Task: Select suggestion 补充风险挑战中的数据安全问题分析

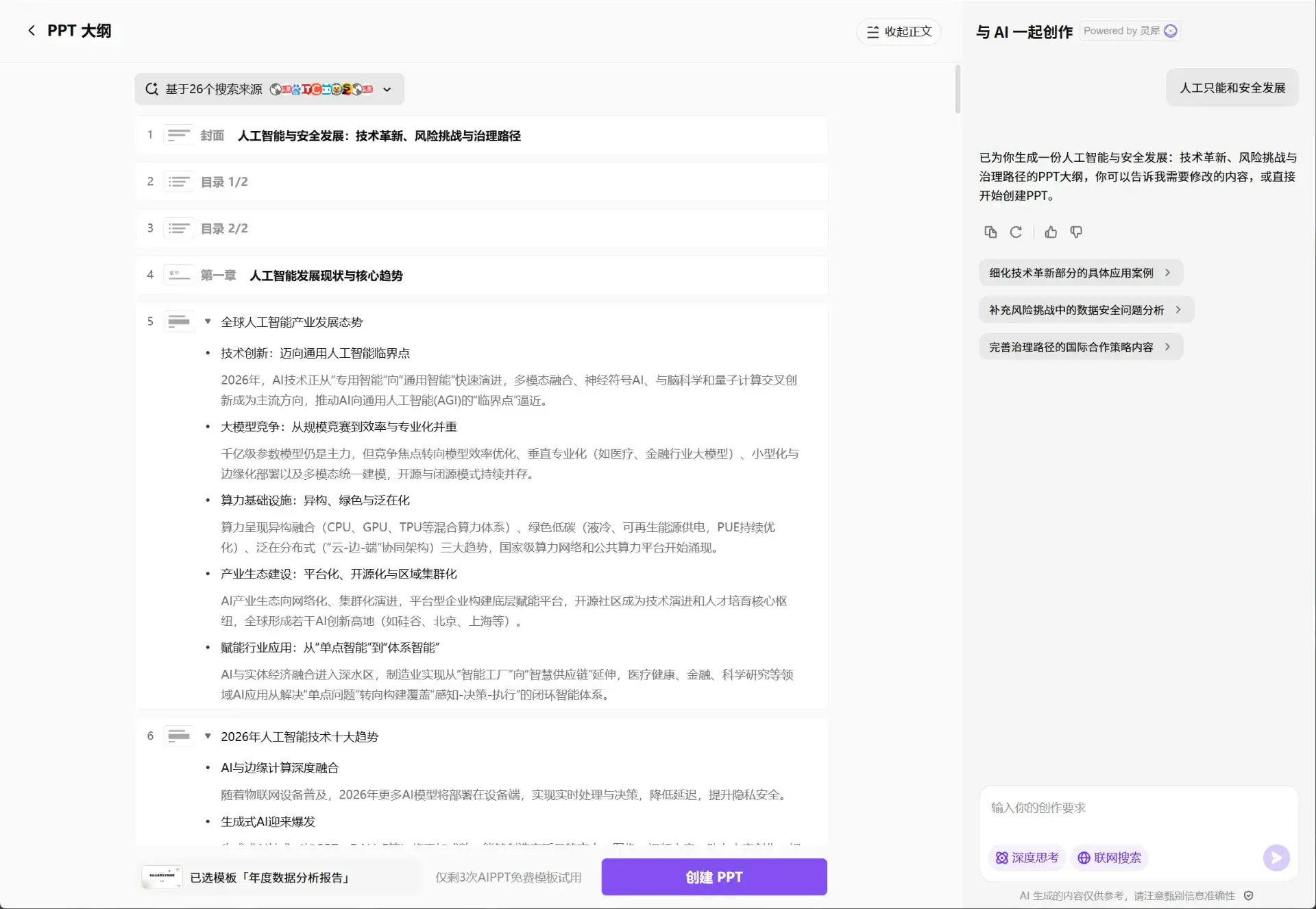Action: [x=1086, y=310]
